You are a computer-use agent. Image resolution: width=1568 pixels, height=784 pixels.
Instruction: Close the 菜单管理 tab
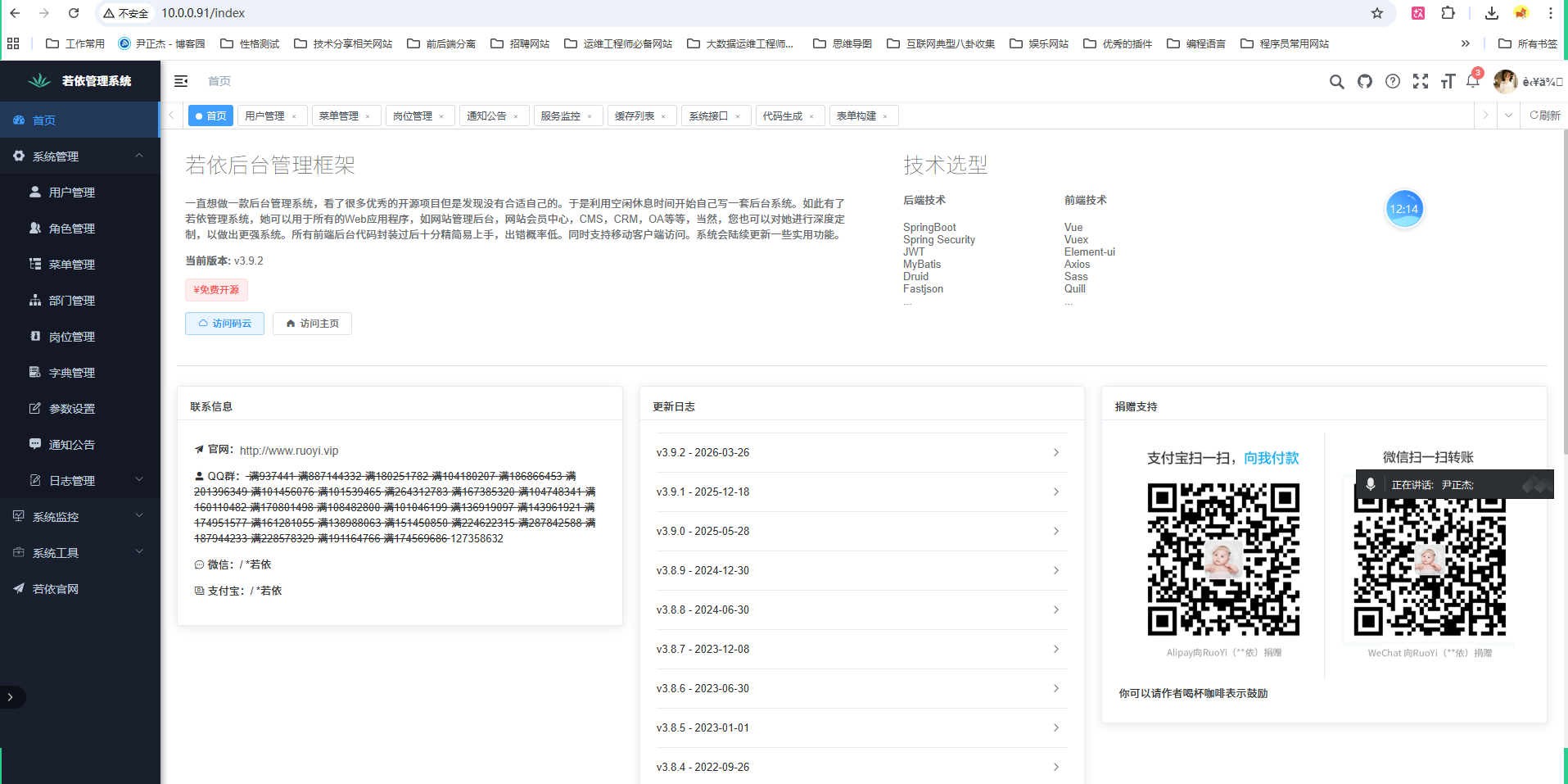368,116
